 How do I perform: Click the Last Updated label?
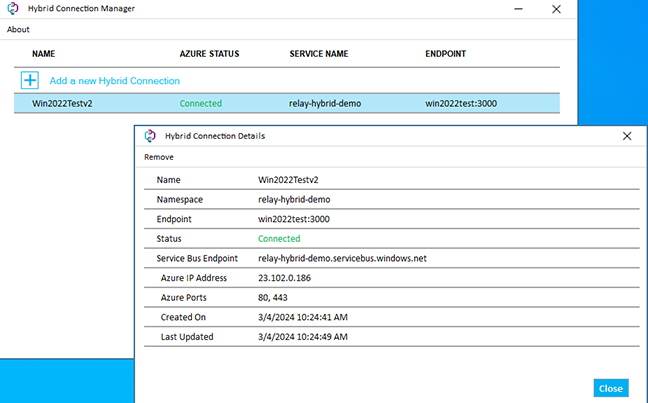click(187, 337)
